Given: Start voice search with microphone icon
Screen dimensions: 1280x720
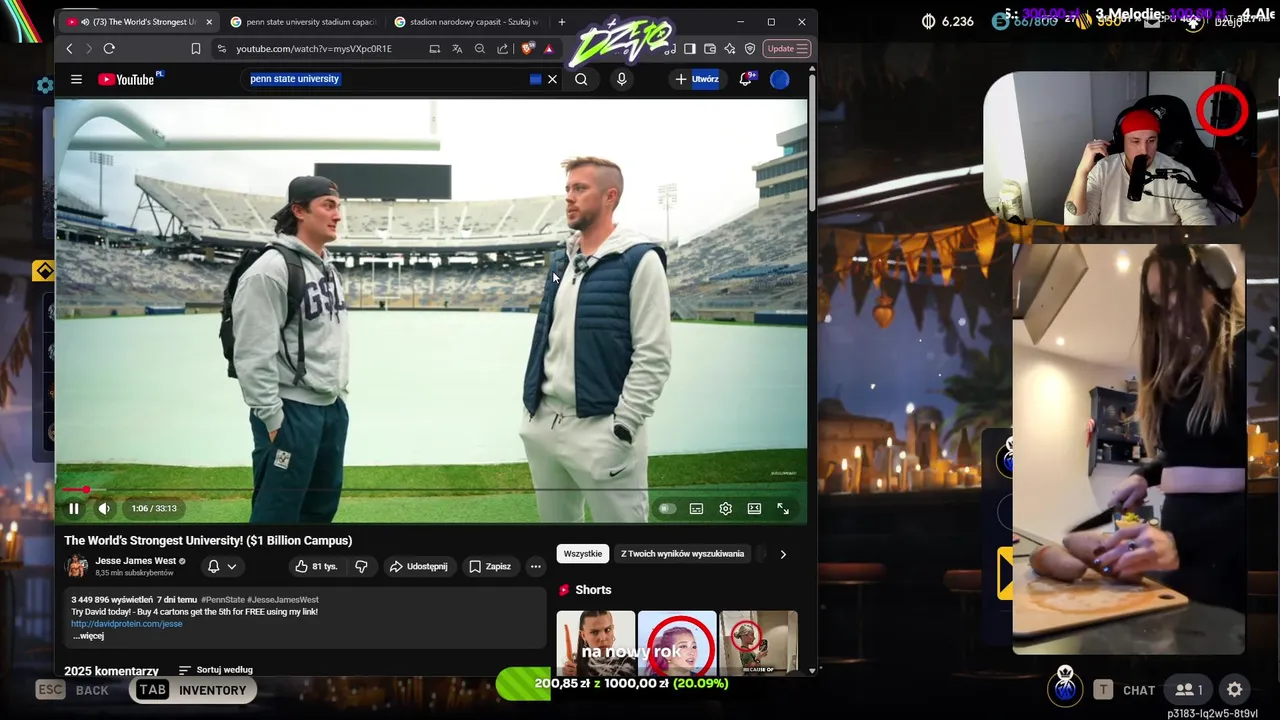Looking at the screenshot, I should coord(622,79).
